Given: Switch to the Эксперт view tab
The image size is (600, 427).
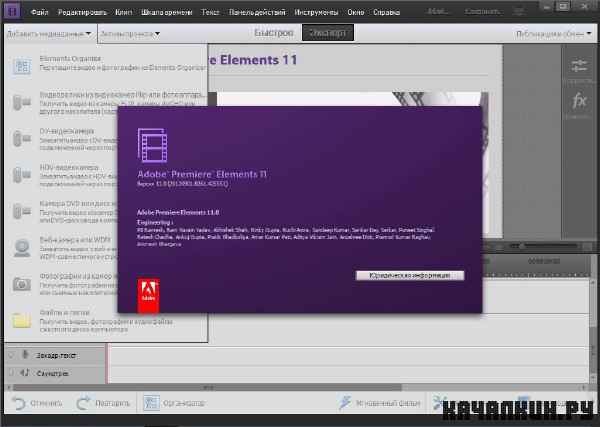Looking at the screenshot, I should point(328,33).
